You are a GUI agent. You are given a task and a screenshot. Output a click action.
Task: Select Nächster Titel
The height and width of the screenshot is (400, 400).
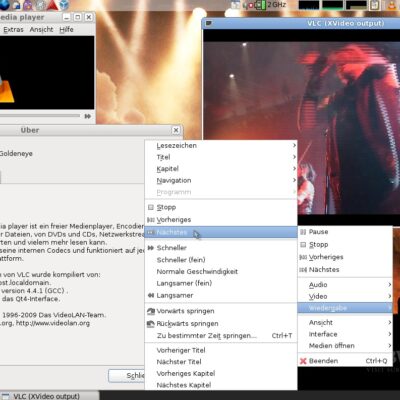point(221,362)
